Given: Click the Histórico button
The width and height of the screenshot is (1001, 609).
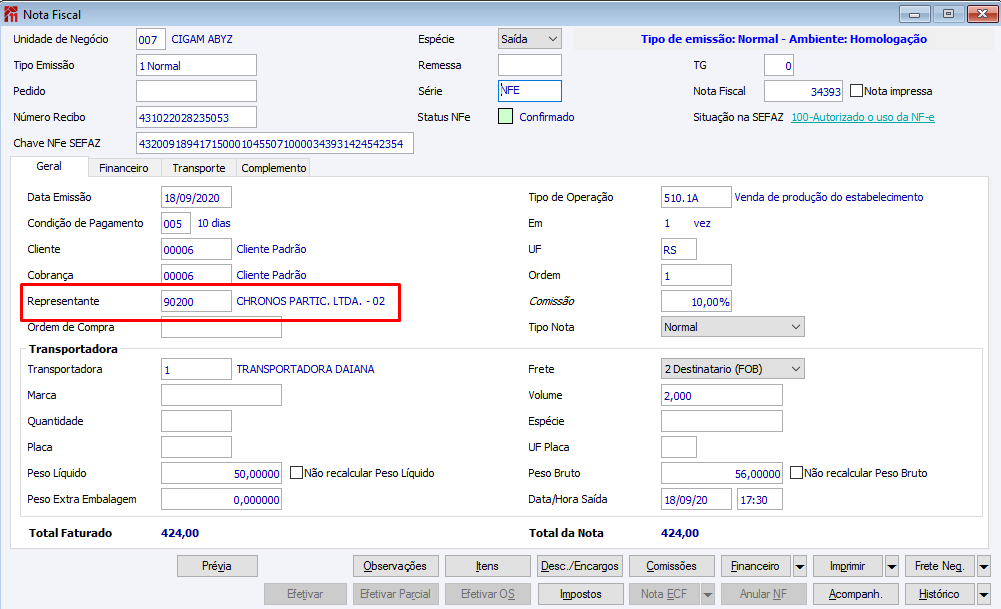Looking at the screenshot, I should point(940,594).
